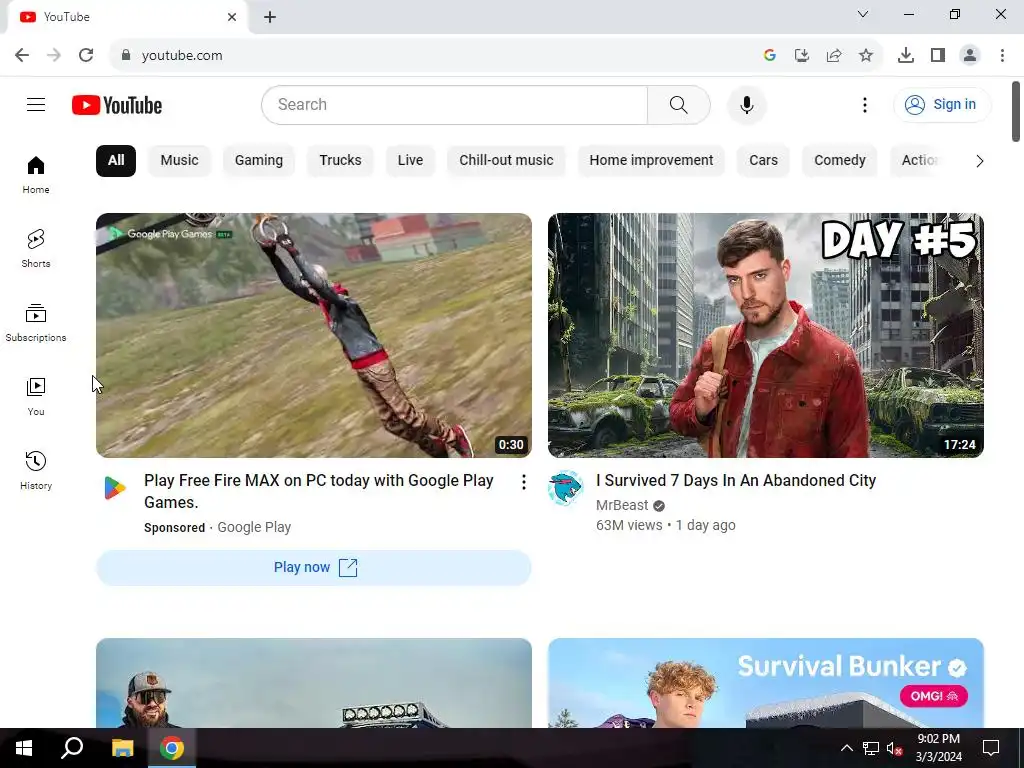Open Chrome three-dot menu
Image resolution: width=1024 pixels, height=768 pixels.
[1002, 55]
